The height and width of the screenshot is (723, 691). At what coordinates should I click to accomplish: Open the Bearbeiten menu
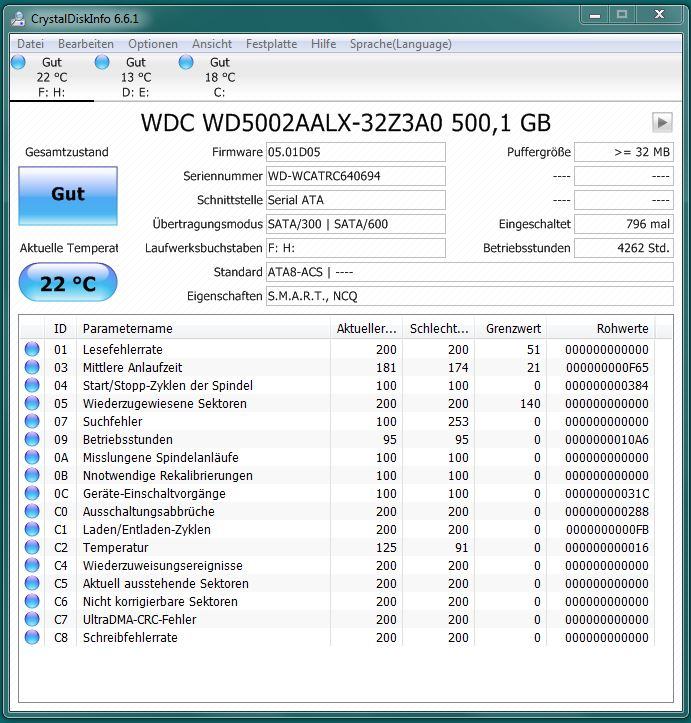pyautogui.click(x=86, y=44)
